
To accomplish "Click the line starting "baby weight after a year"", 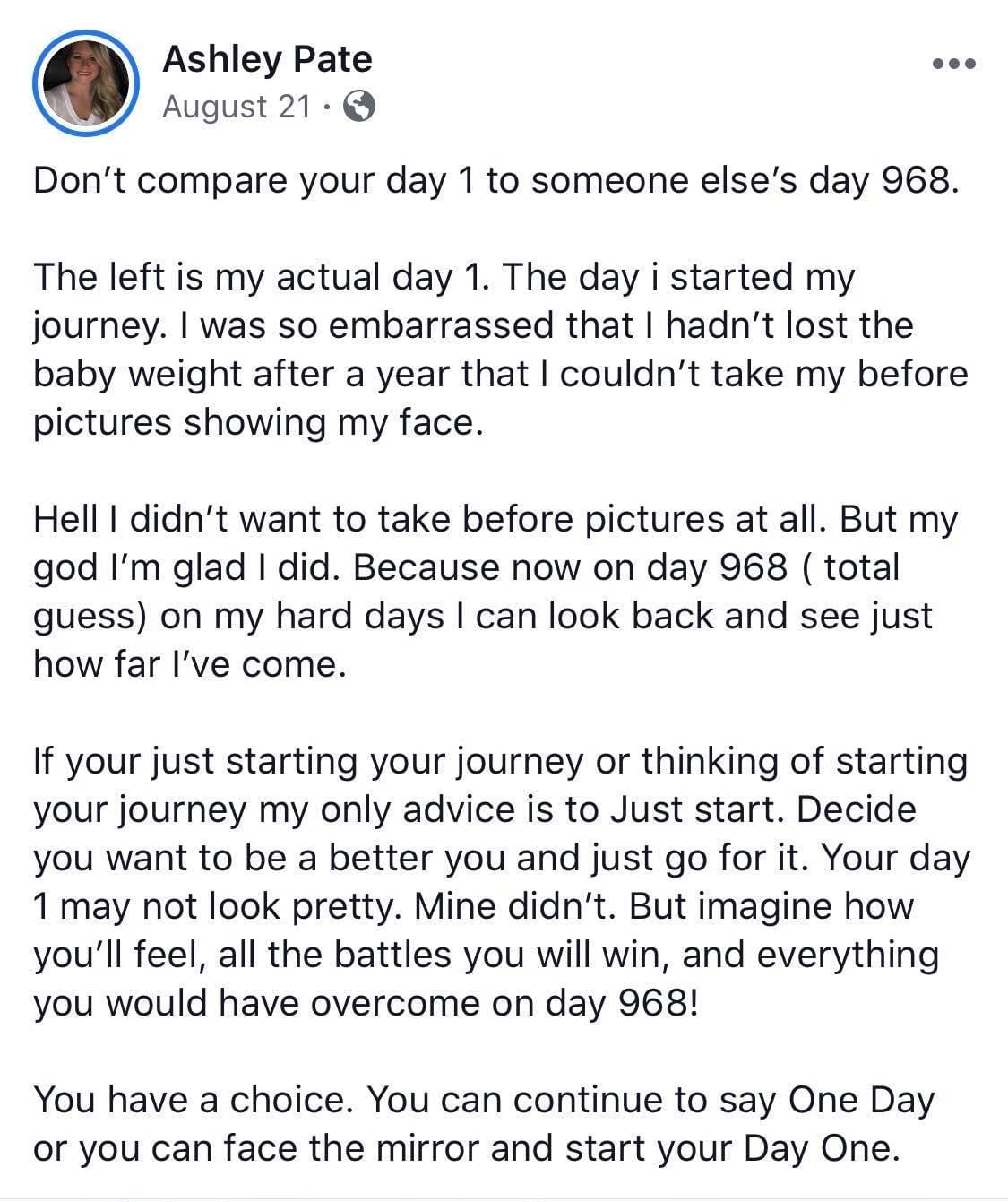I will 501,374.
